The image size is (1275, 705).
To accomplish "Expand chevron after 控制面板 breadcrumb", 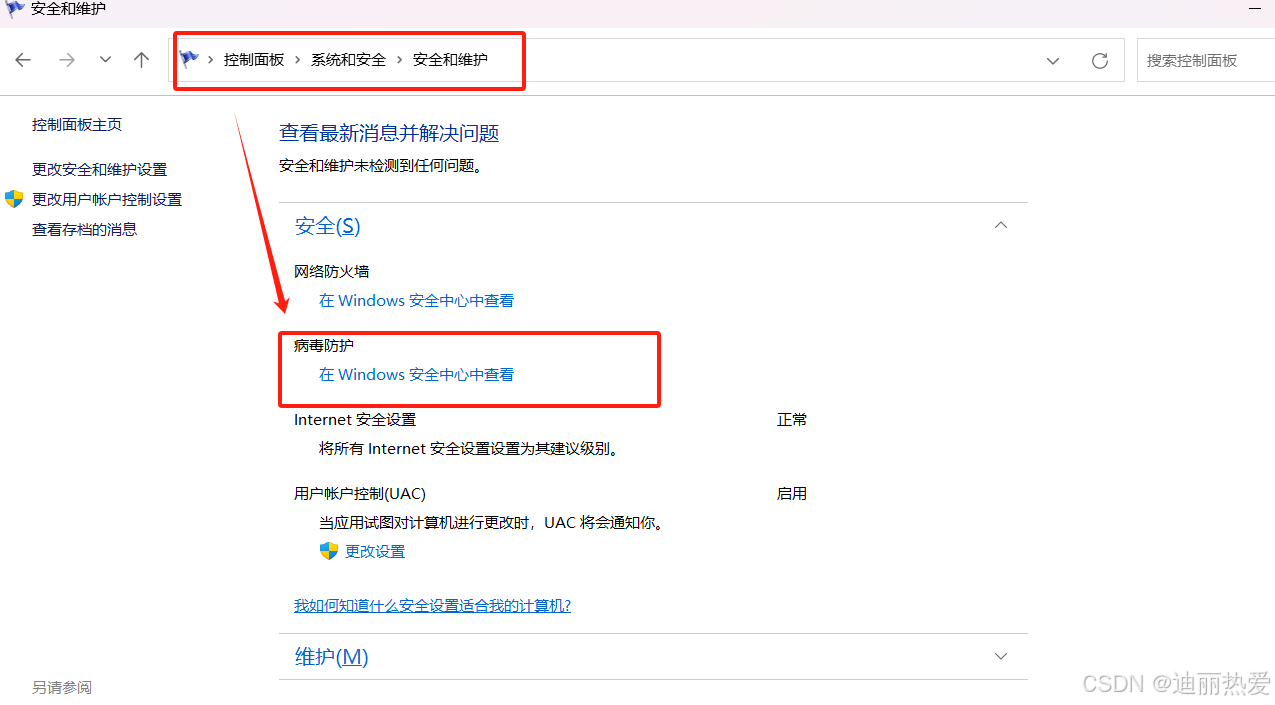I will tap(298, 60).
